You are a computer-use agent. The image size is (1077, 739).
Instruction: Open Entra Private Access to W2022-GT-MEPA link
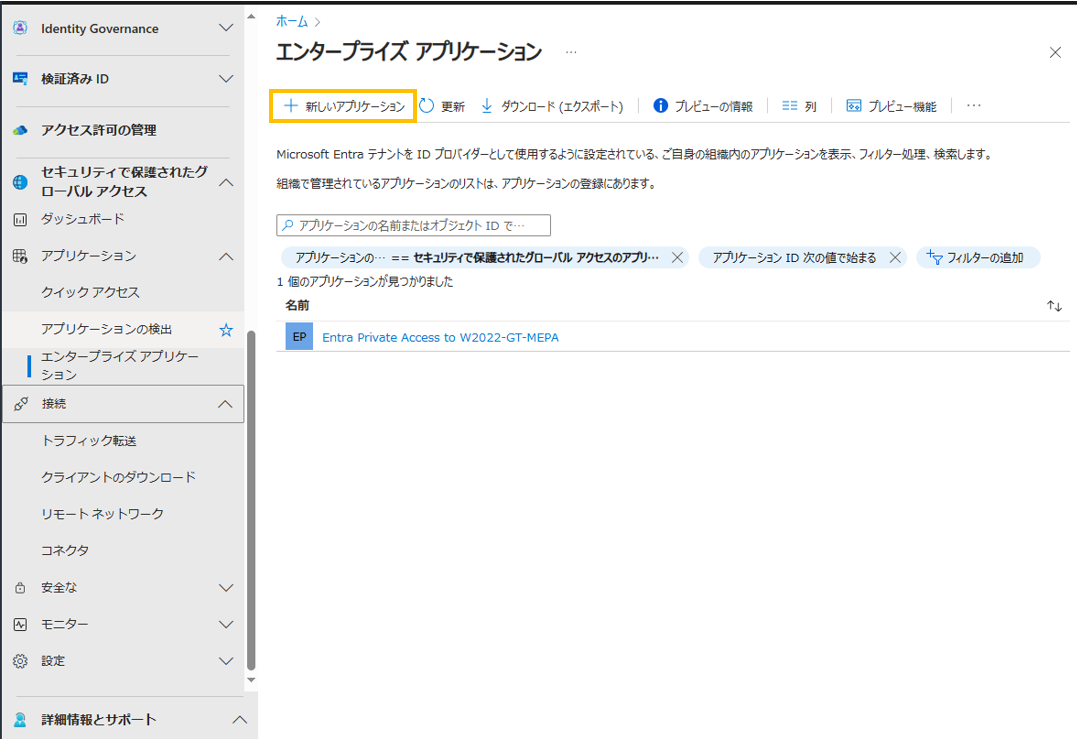coord(440,337)
